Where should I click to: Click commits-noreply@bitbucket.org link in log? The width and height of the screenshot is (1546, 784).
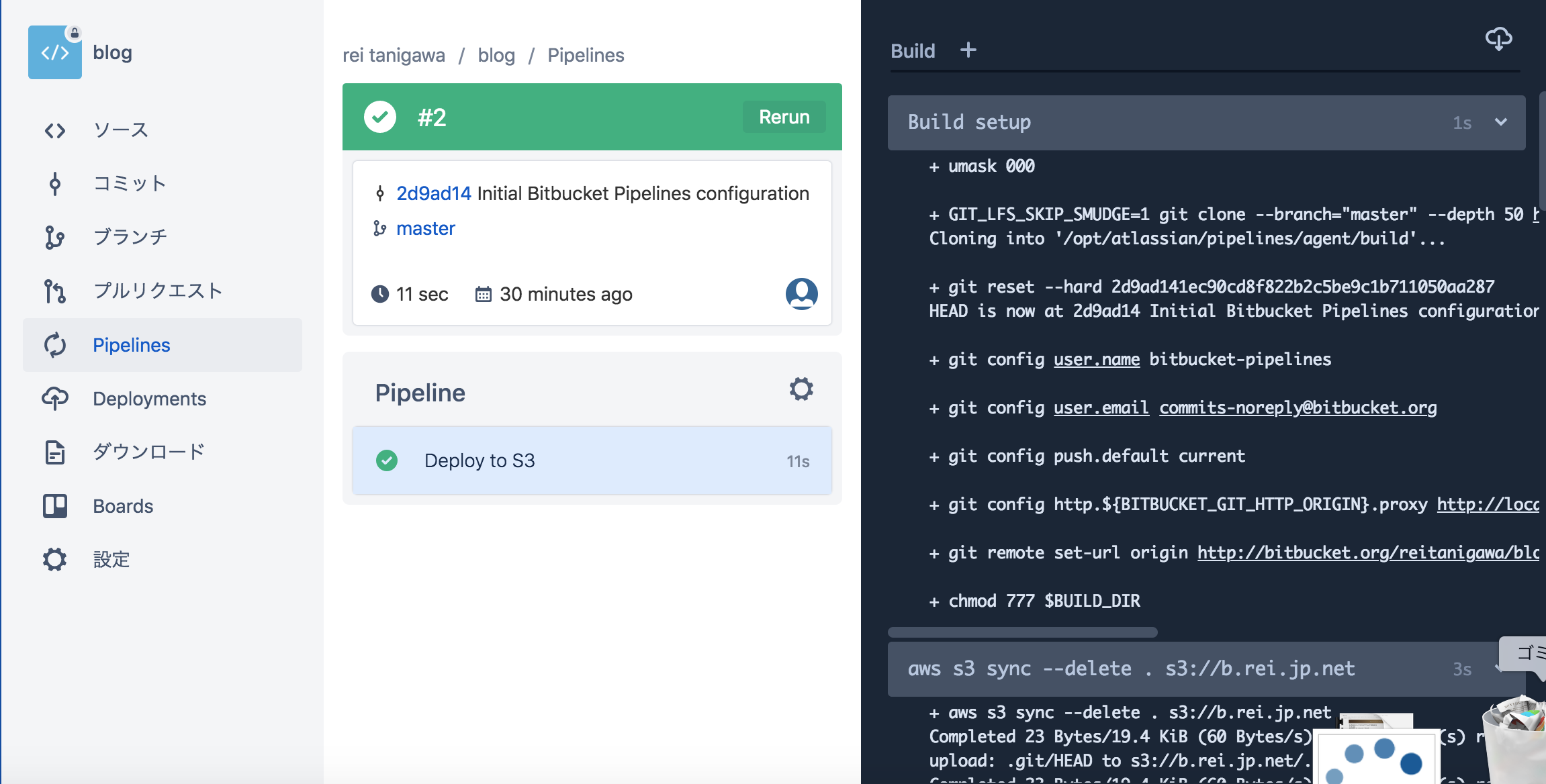[x=1298, y=408]
